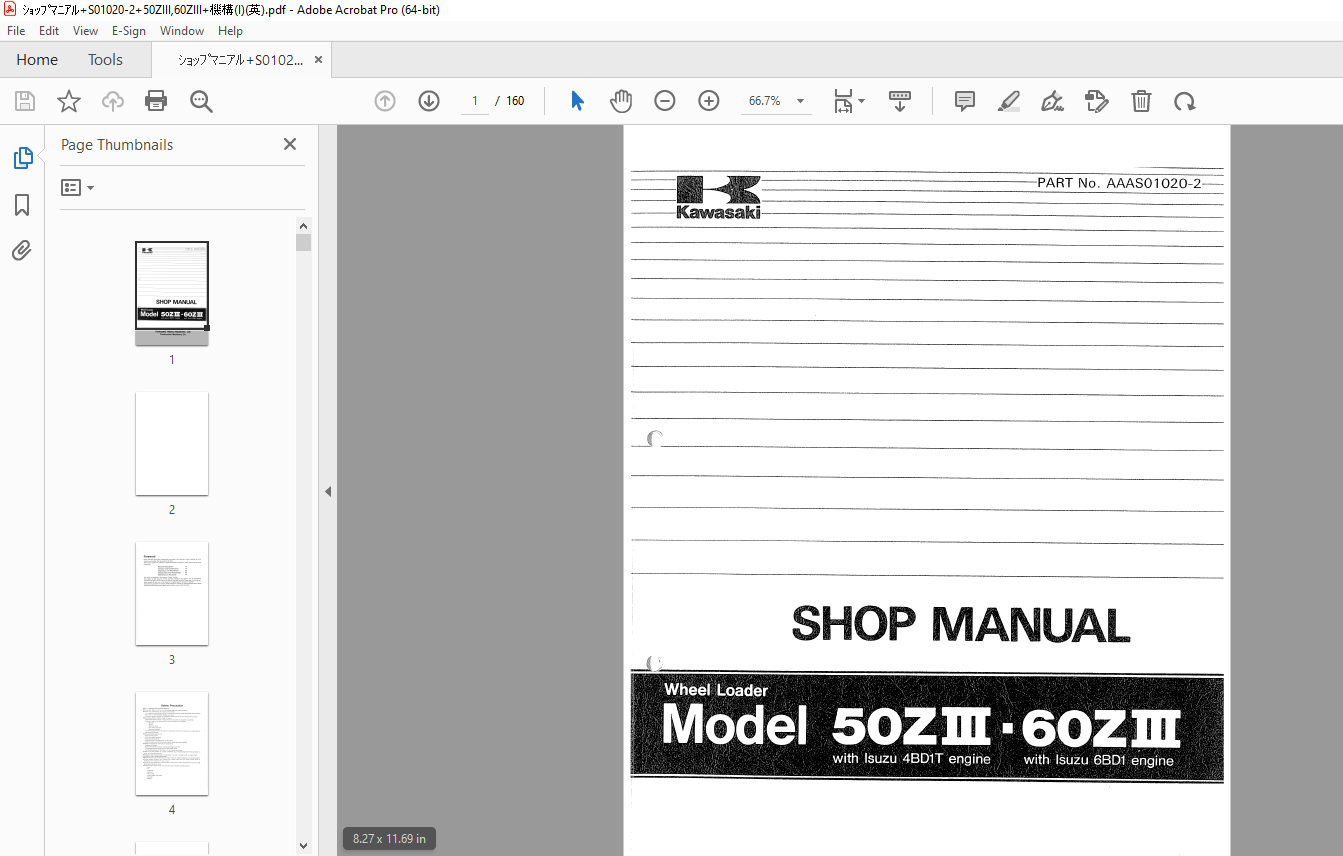Zoom in with the plus button

(x=709, y=101)
